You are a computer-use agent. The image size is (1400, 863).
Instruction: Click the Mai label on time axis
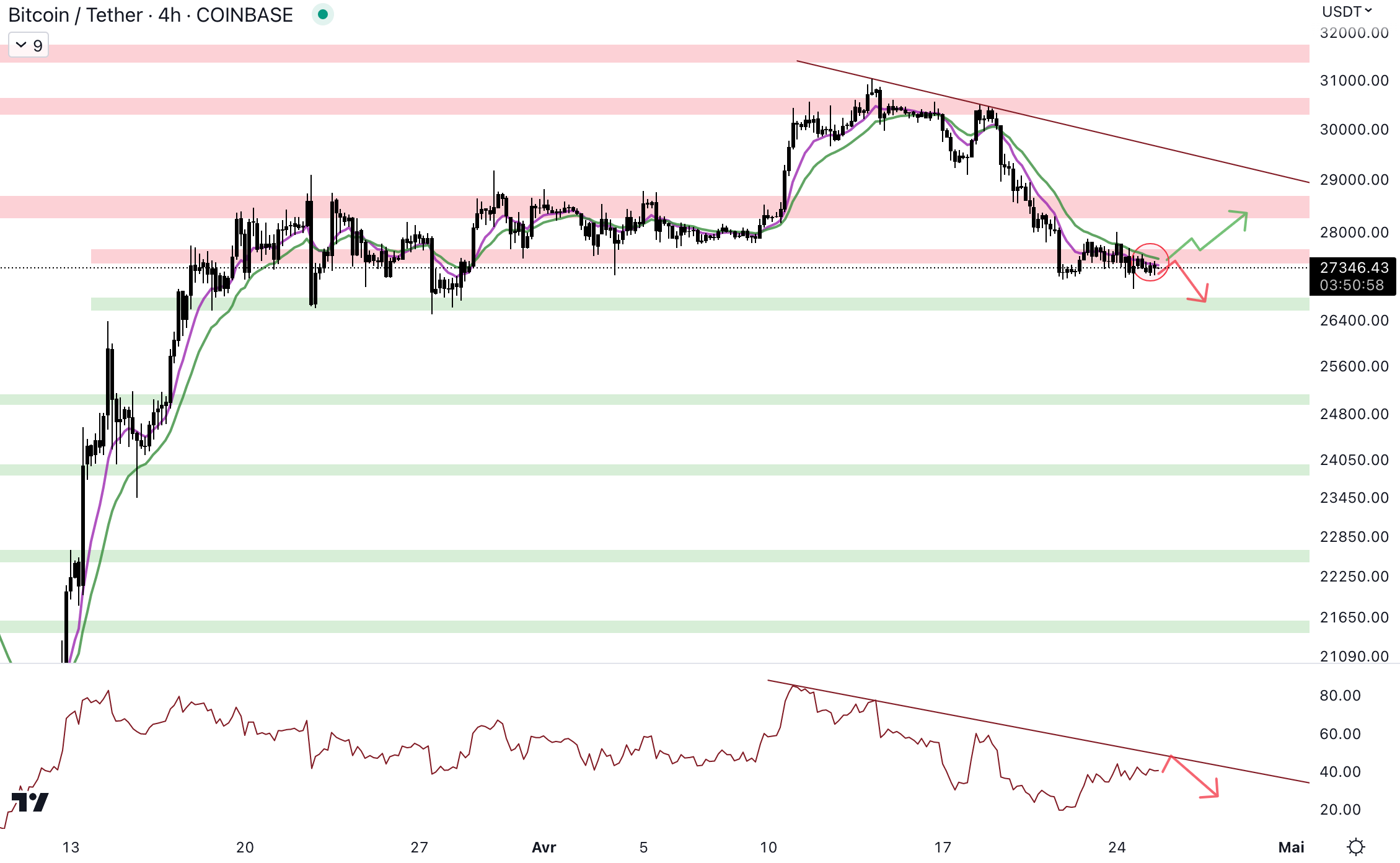[x=1291, y=848]
